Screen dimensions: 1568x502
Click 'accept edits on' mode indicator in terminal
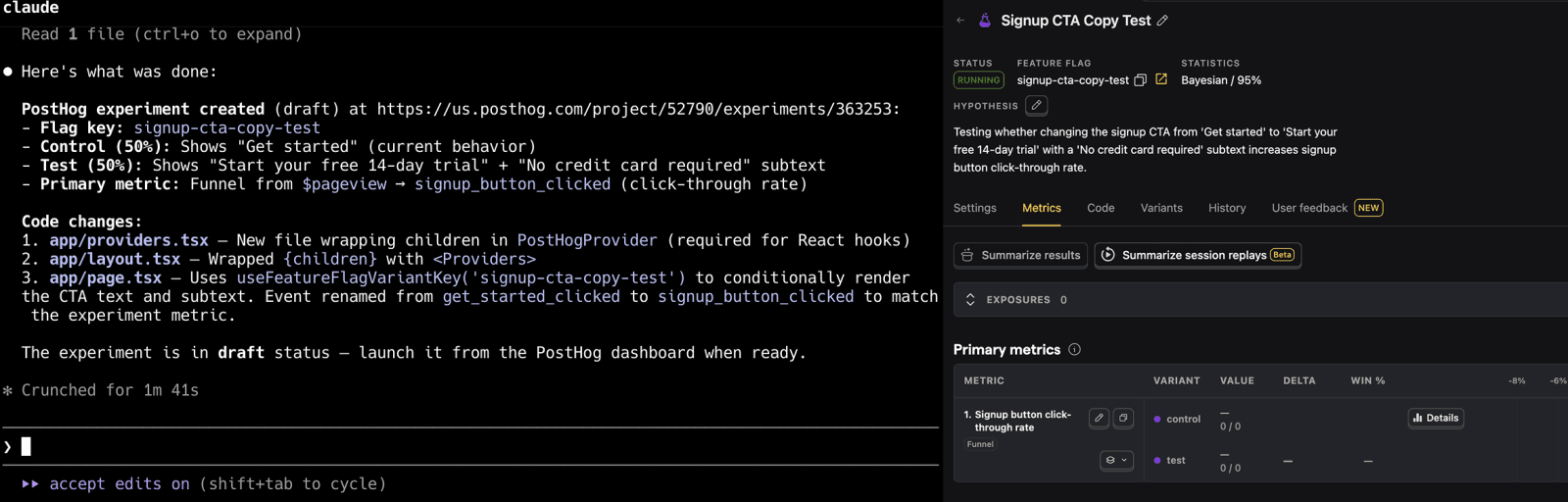coord(120,484)
